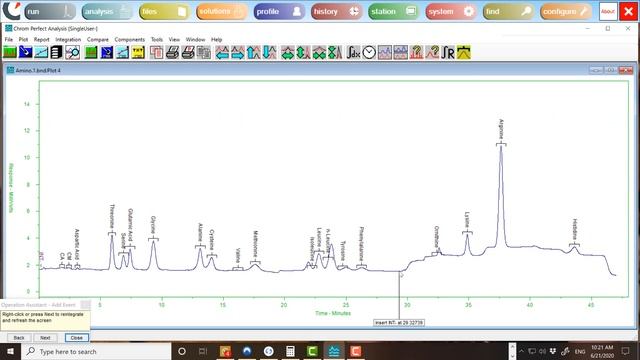
Task: Open the solutions module
Action: pos(222,11)
